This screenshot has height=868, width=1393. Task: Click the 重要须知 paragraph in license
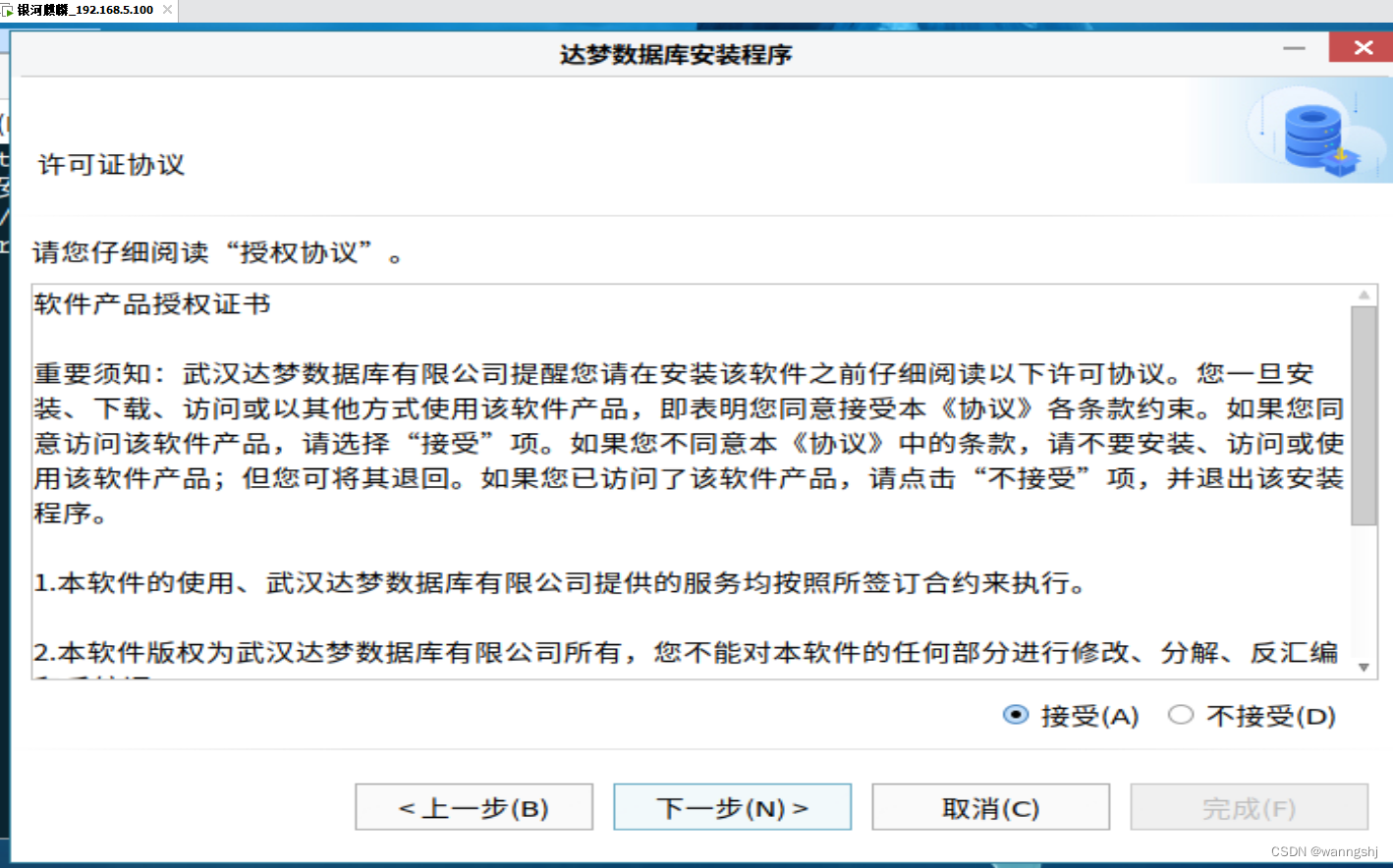(x=690, y=443)
